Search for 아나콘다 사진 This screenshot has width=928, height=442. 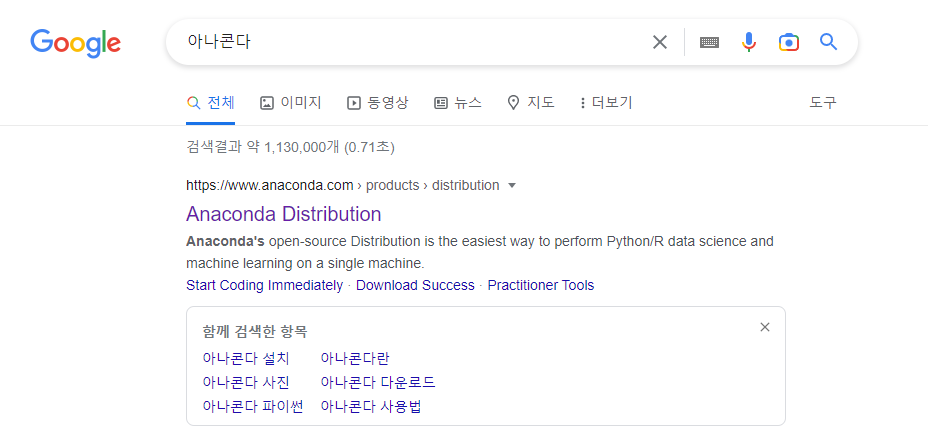(x=246, y=382)
